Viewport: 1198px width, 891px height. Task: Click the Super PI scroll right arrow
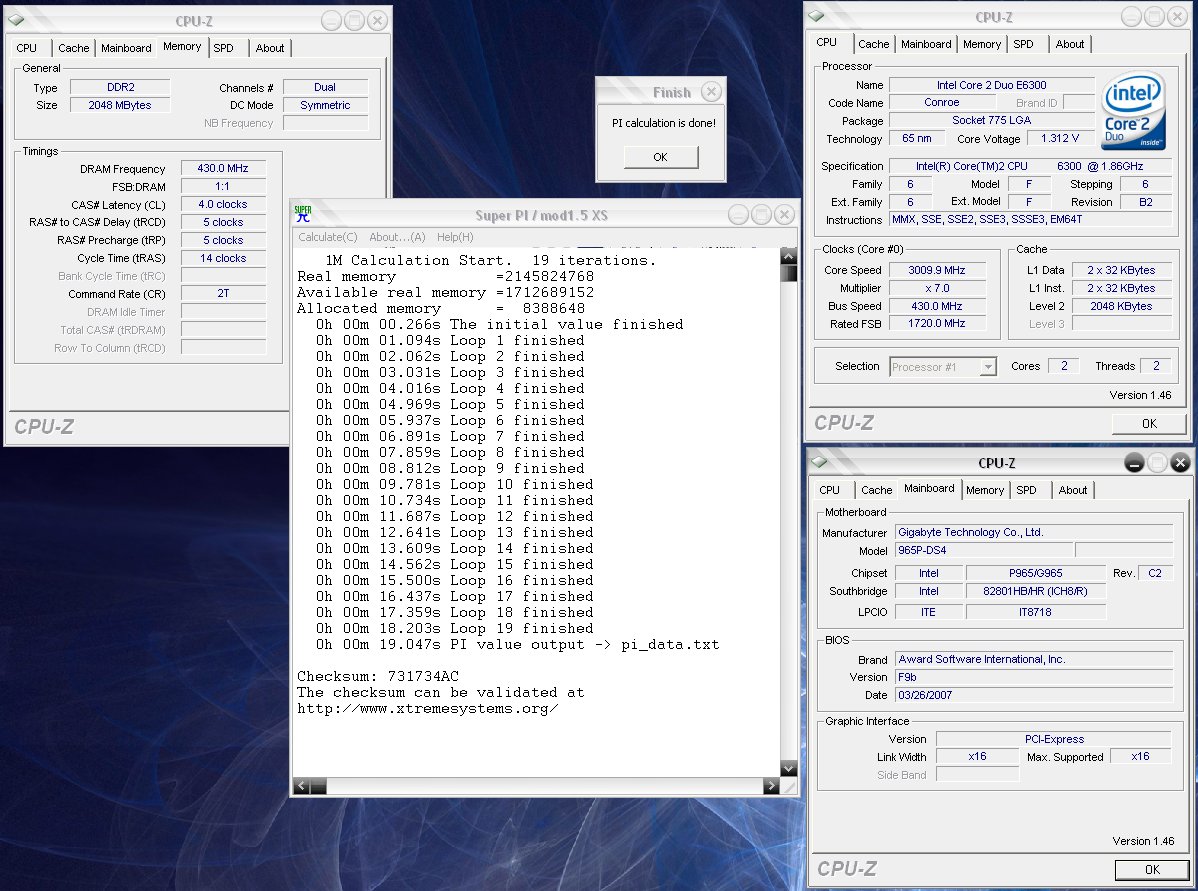coord(771,786)
